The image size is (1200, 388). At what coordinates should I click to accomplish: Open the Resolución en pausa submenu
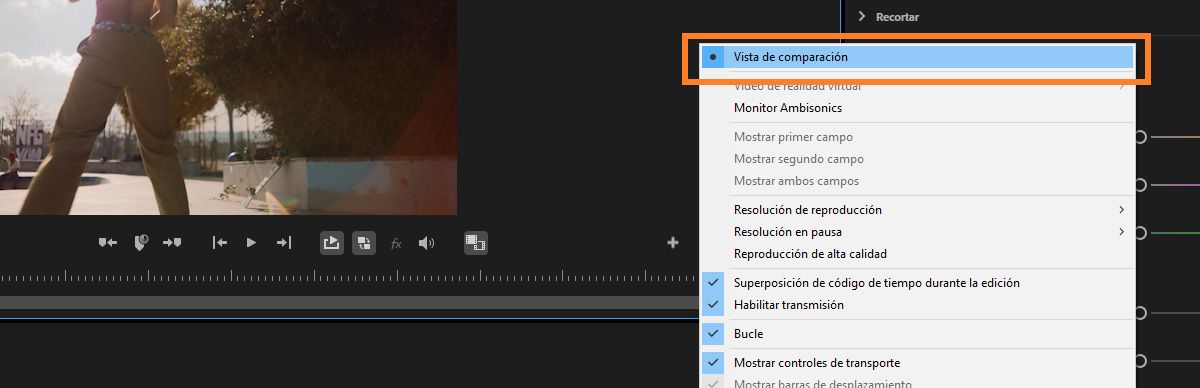917,232
